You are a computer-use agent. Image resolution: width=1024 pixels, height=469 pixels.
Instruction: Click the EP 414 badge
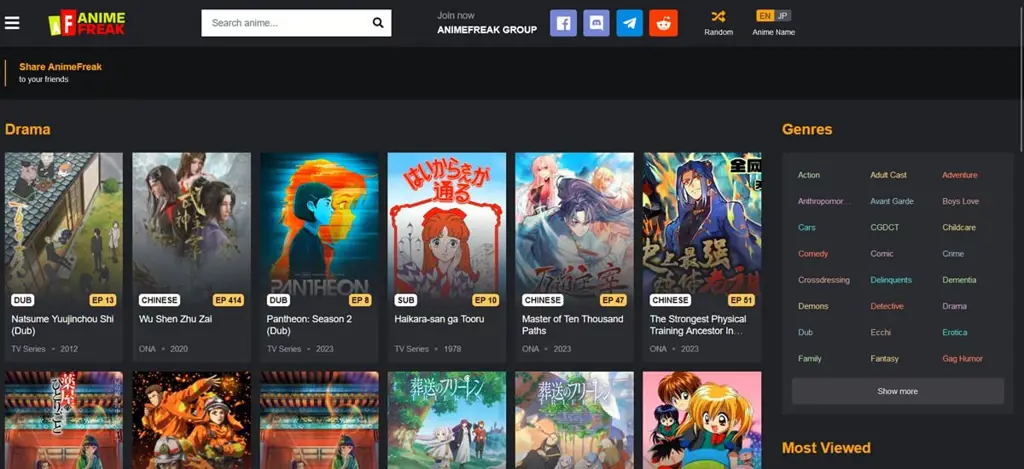(x=228, y=300)
